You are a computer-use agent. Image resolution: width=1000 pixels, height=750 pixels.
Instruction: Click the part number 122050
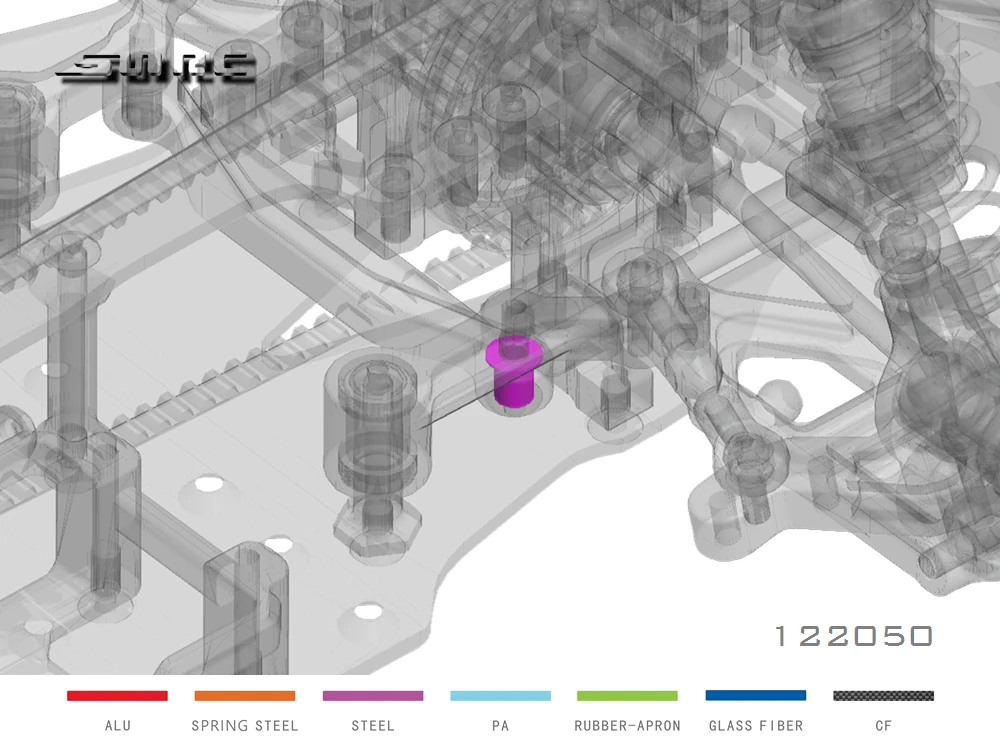[854, 636]
